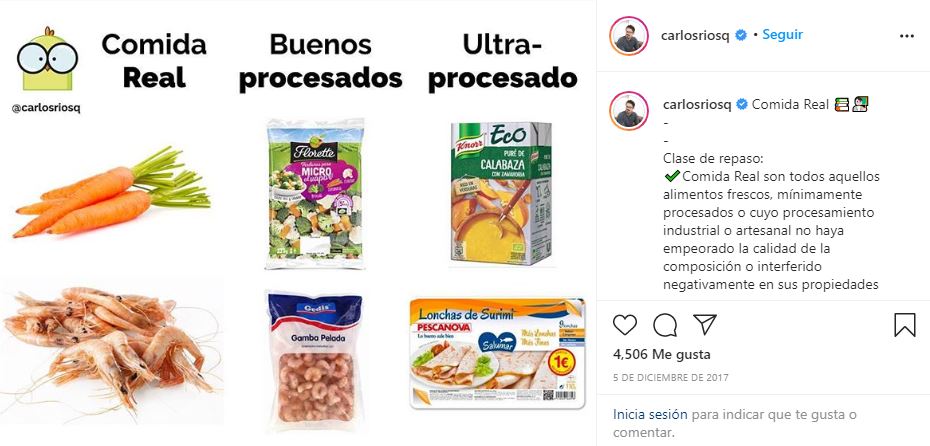The height and width of the screenshot is (446, 930).
Task: Click carlosriosq username in the caption
Action: tap(696, 104)
